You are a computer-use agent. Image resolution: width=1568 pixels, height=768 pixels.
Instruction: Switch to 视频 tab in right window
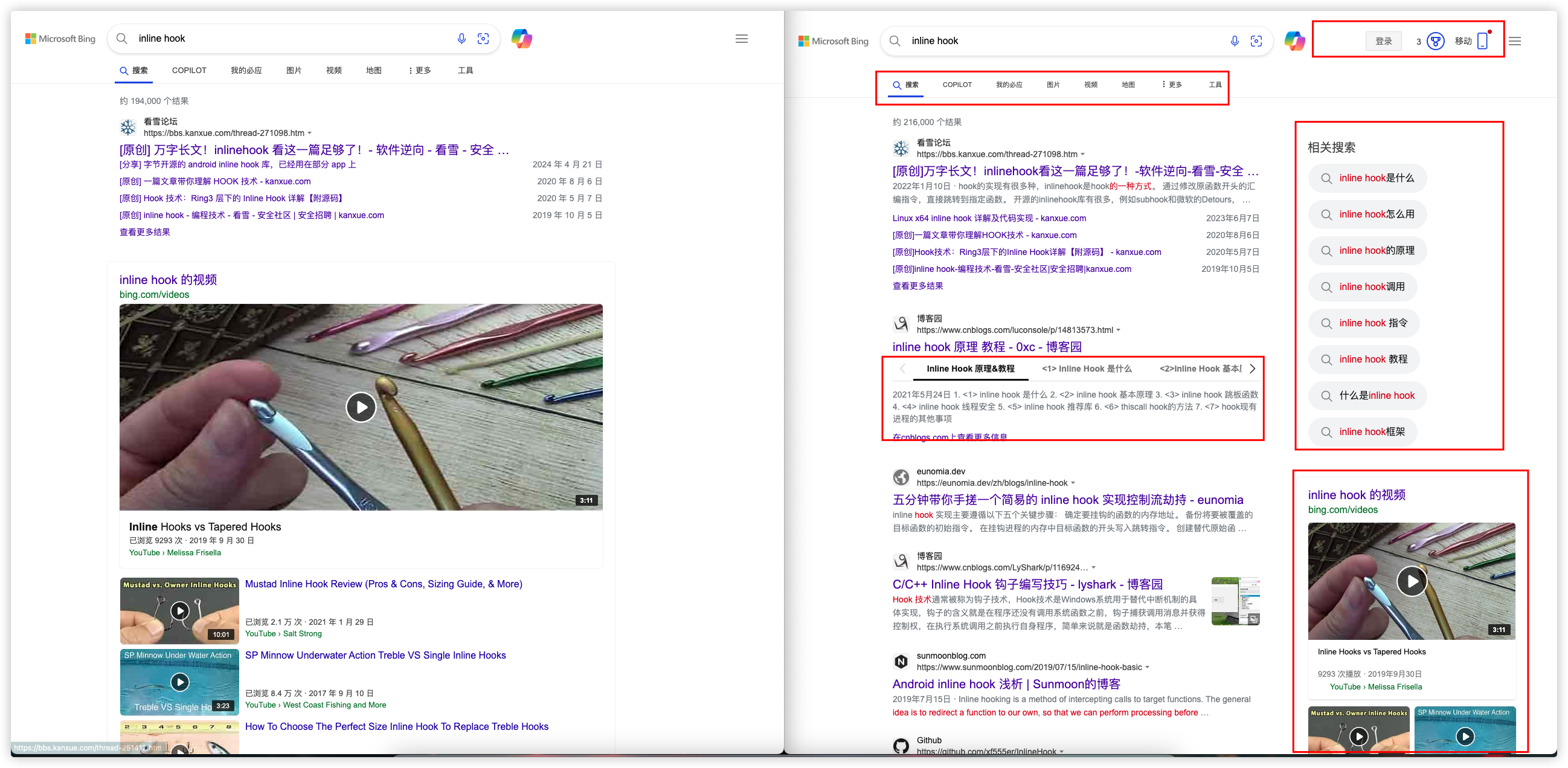coord(1091,85)
